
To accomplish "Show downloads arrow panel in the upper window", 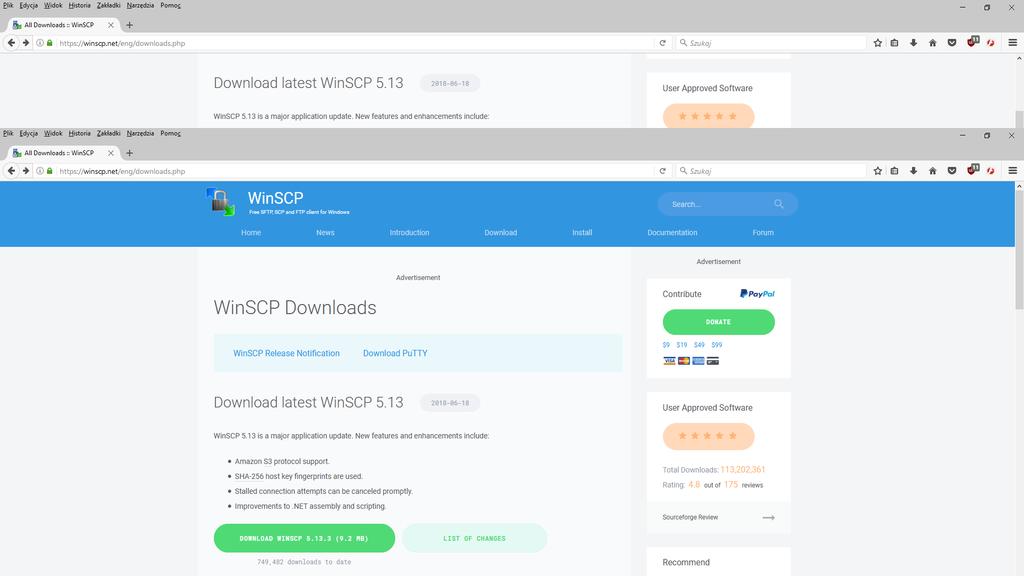I will pyautogui.click(x=914, y=43).
